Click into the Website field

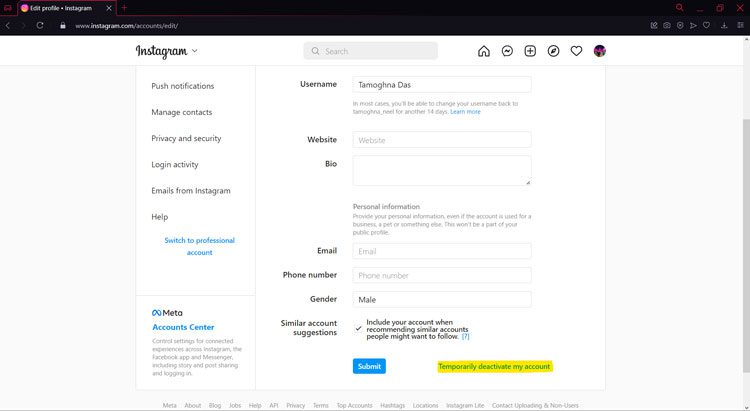442,140
